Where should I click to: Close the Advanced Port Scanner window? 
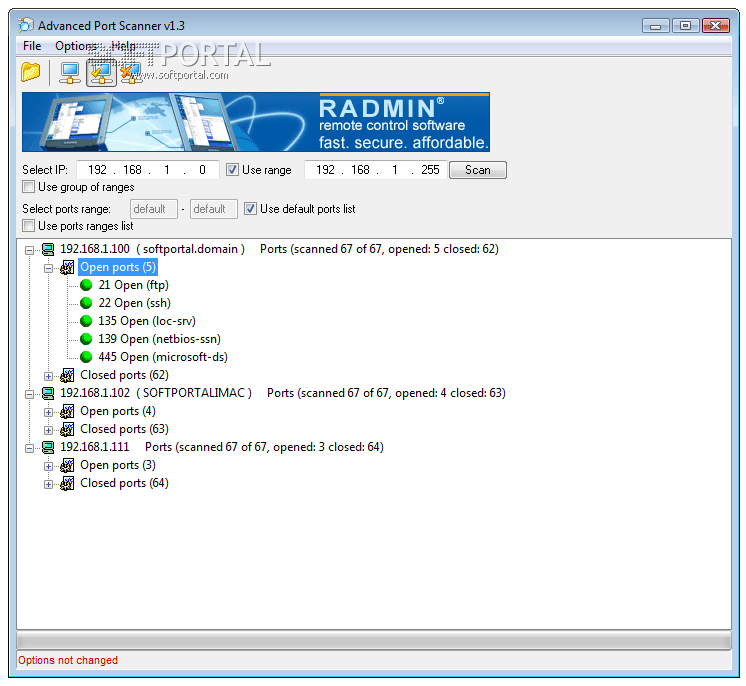[x=716, y=25]
